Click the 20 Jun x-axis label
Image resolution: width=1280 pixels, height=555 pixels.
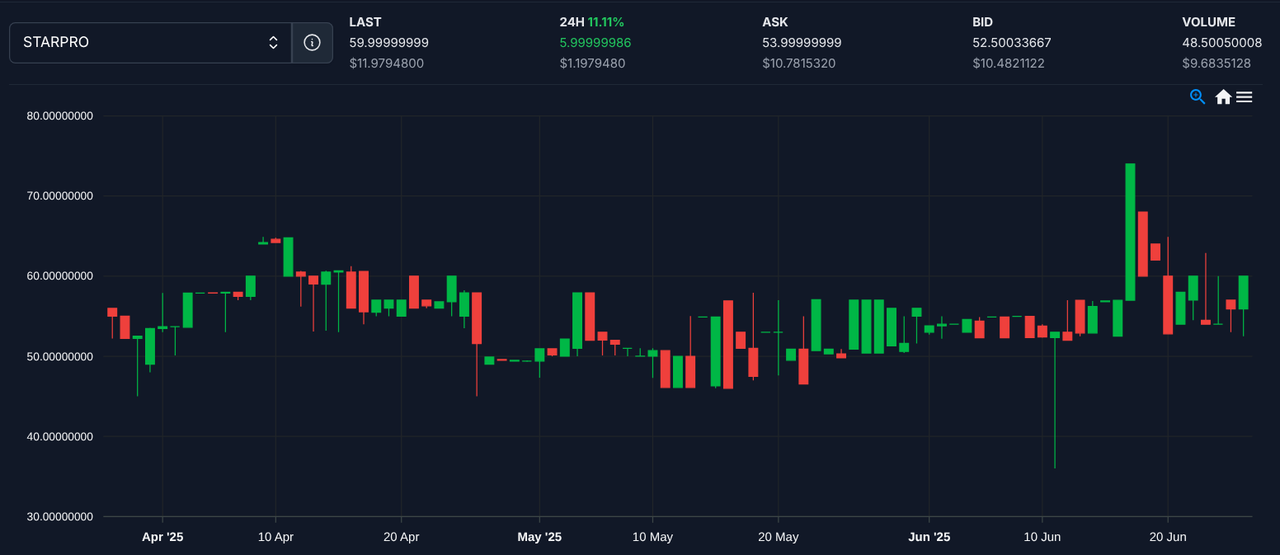(x=1168, y=537)
